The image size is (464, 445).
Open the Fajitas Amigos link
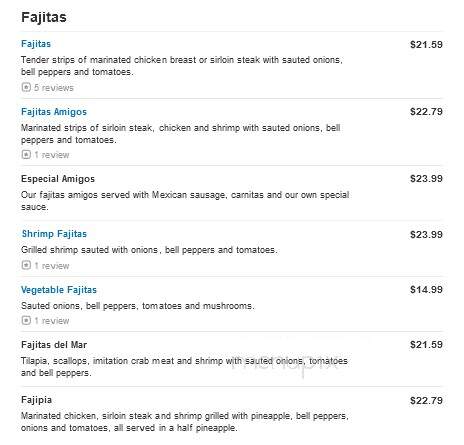coord(54,112)
